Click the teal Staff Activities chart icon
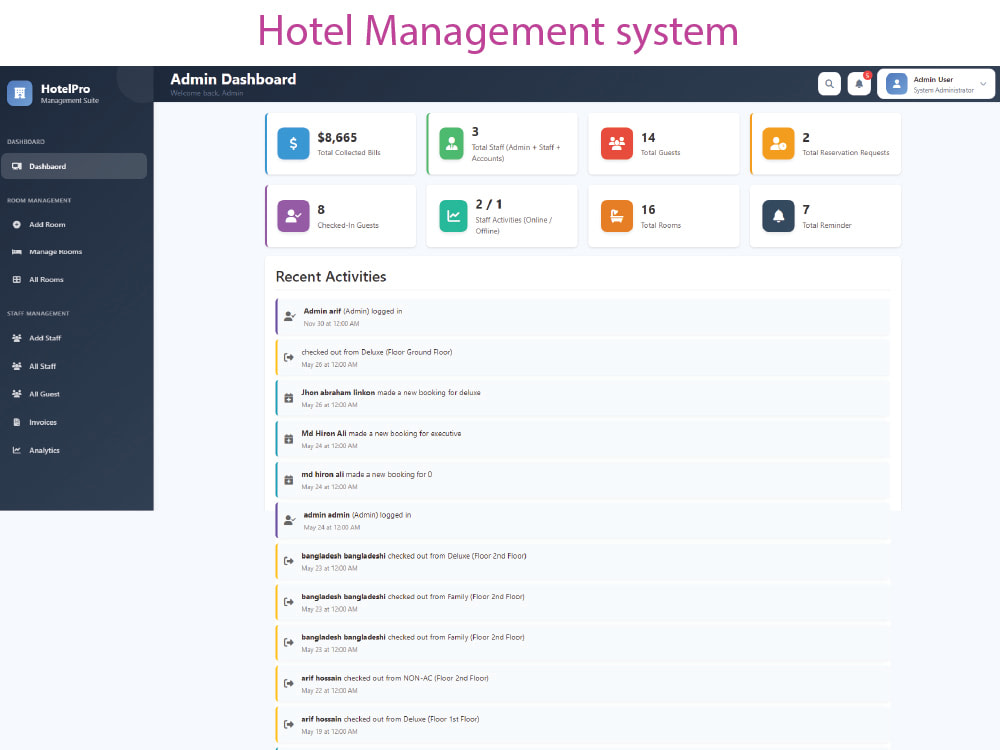 [453, 216]
